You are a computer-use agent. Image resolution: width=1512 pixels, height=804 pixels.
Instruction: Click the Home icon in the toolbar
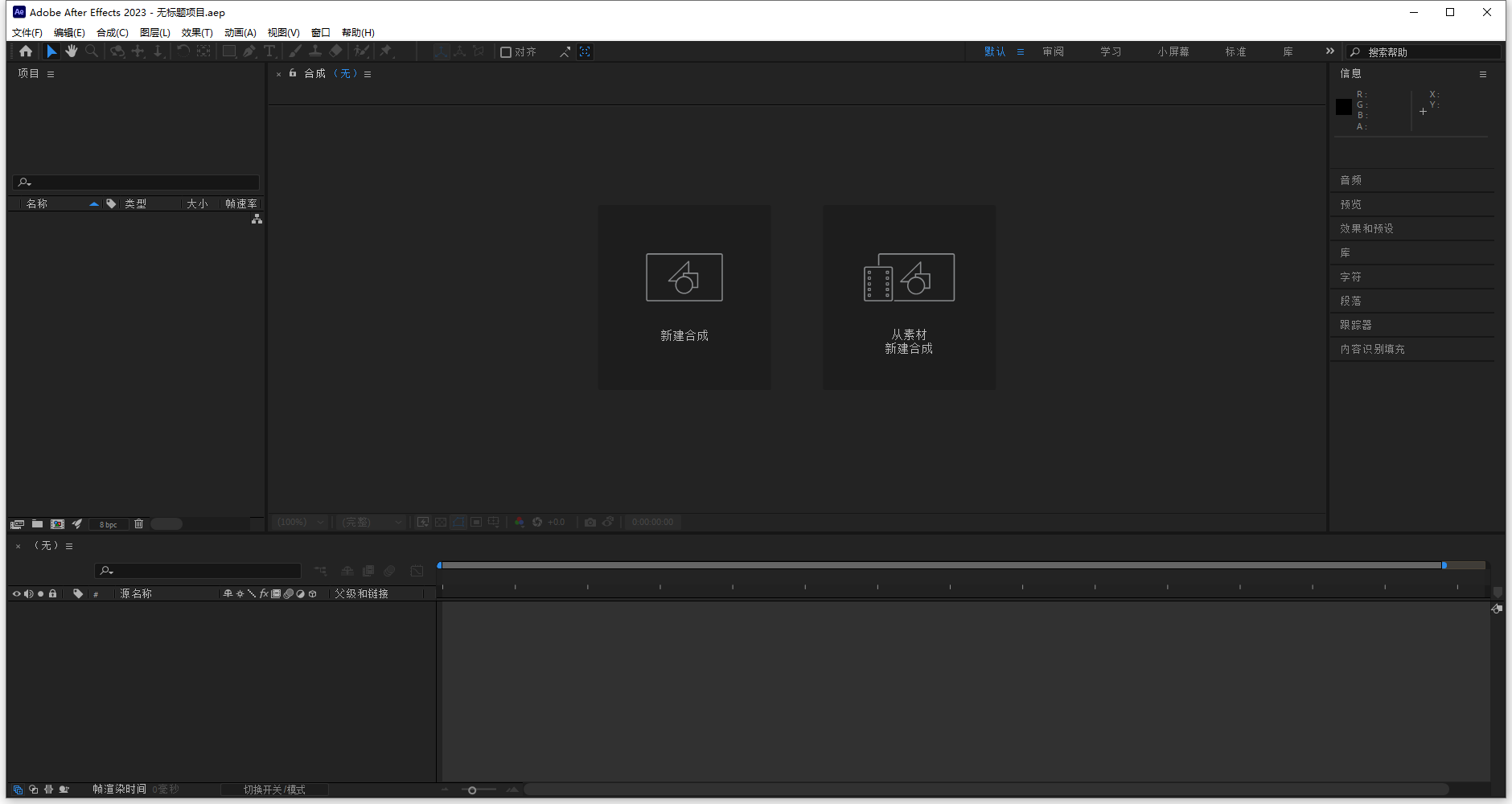(26, 51)
